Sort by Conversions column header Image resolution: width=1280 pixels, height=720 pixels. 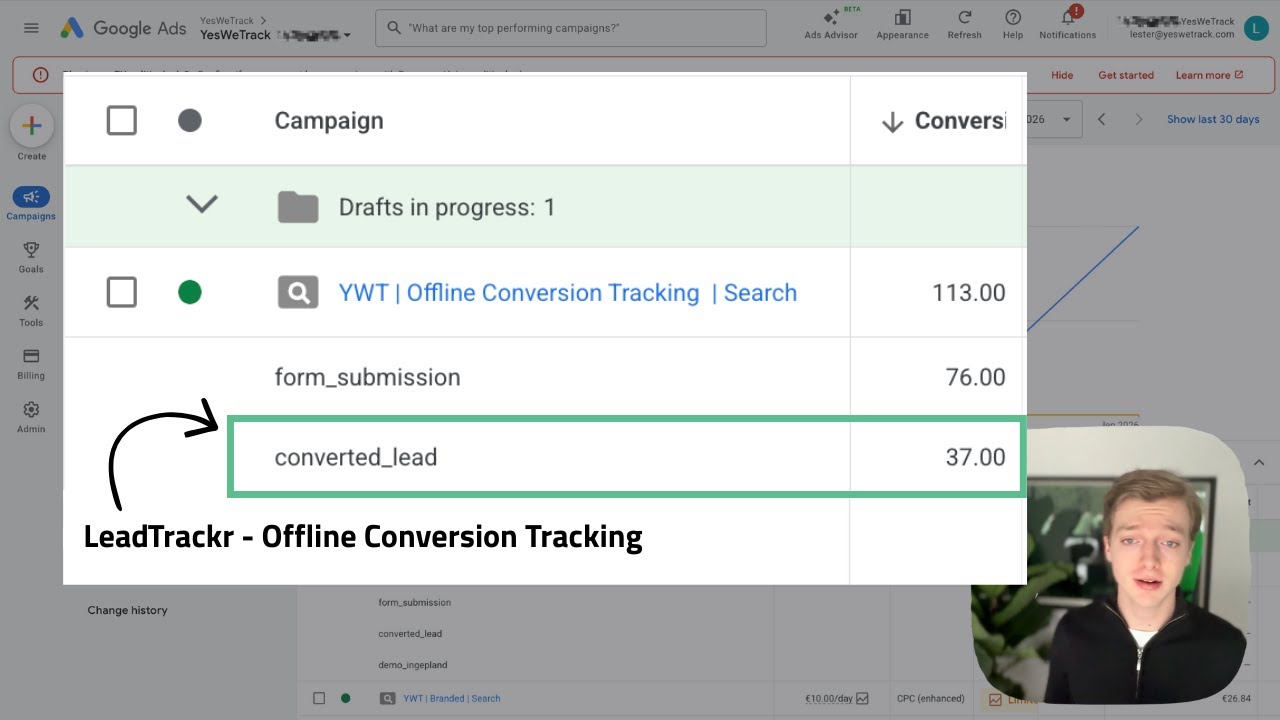coord(943,121)
